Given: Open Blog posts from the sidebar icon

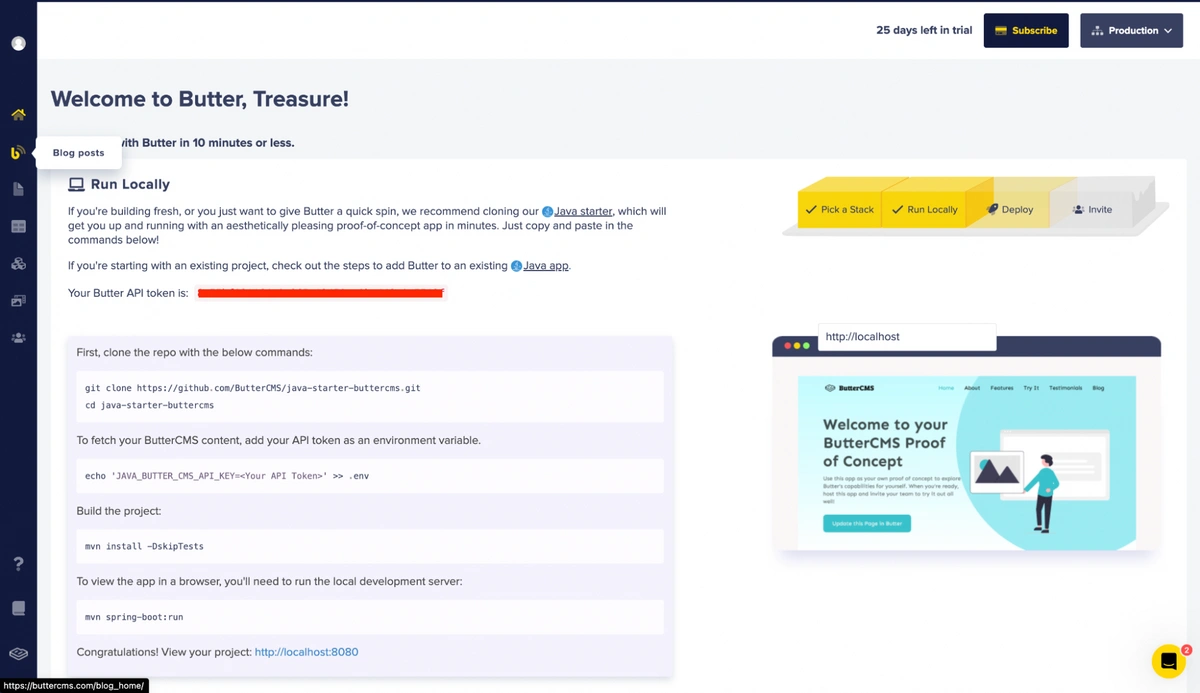Looking at the screenshot, I should click(x=18, y=152).
